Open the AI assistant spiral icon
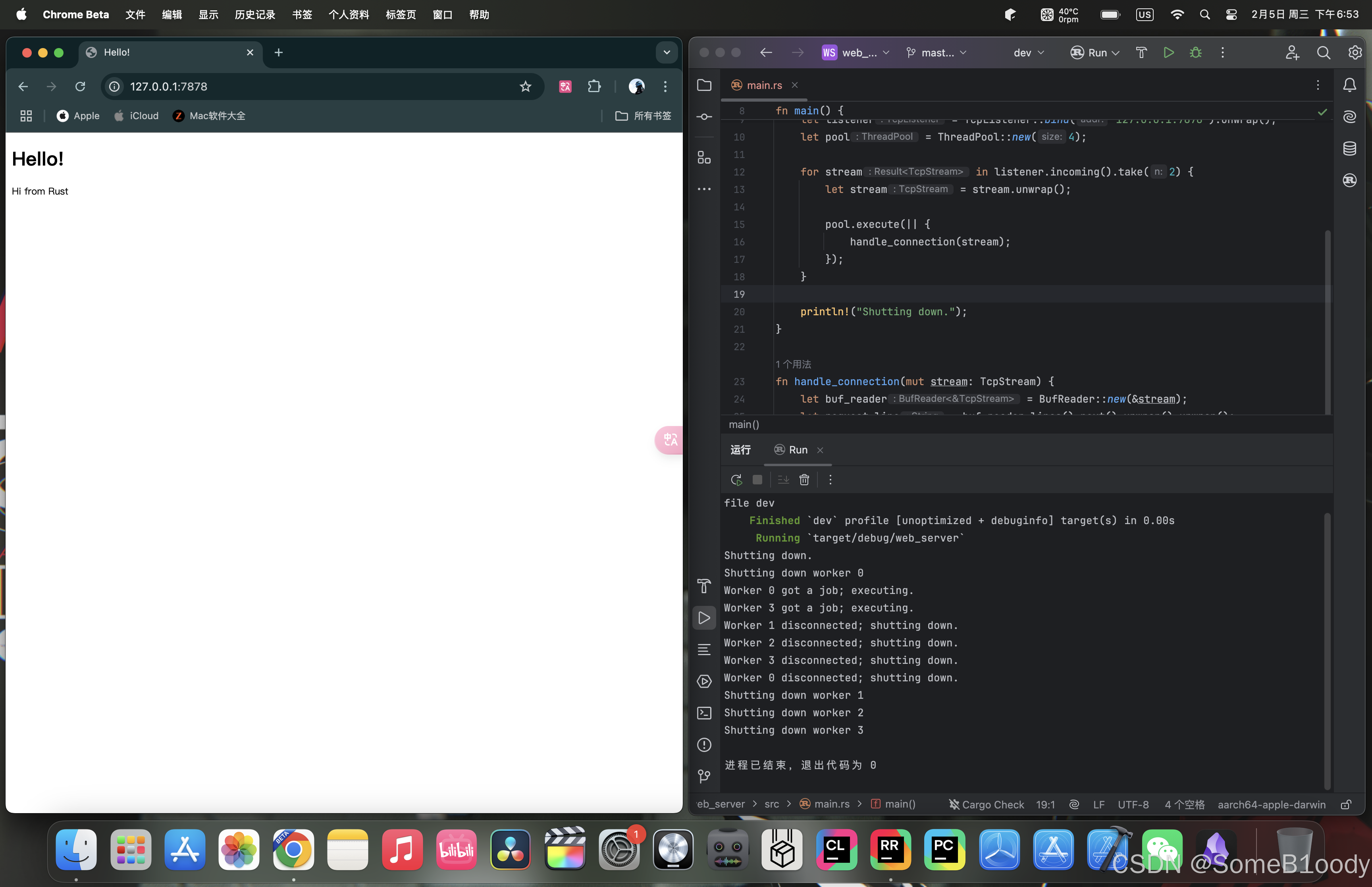Image resolution: width=1372 pixels, height=887 pixels. coord(1349,117)
